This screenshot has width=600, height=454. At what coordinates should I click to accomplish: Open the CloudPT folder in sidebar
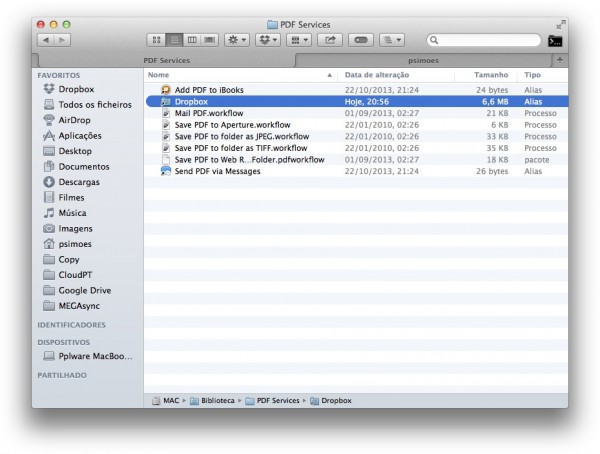[x=68, y=275]
